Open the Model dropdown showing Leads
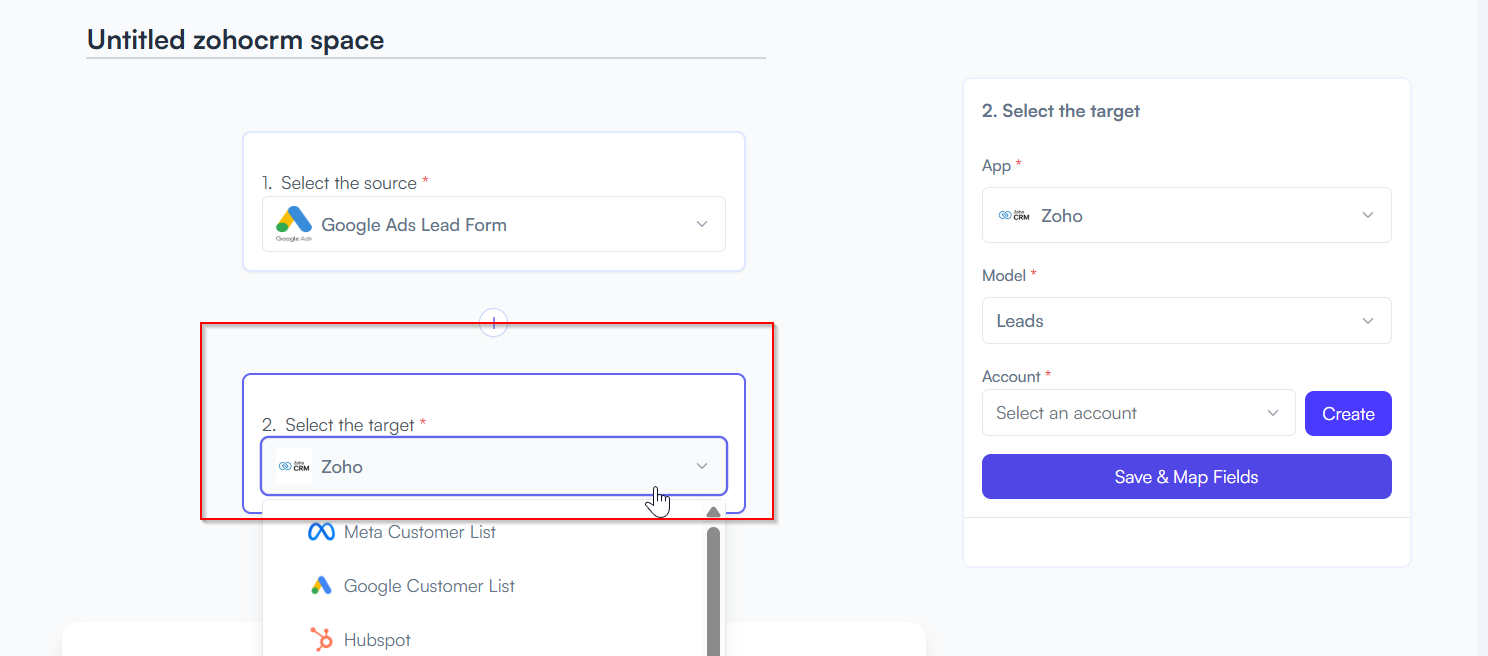Screen dimensions: 1488x656 pos(1187,321)
